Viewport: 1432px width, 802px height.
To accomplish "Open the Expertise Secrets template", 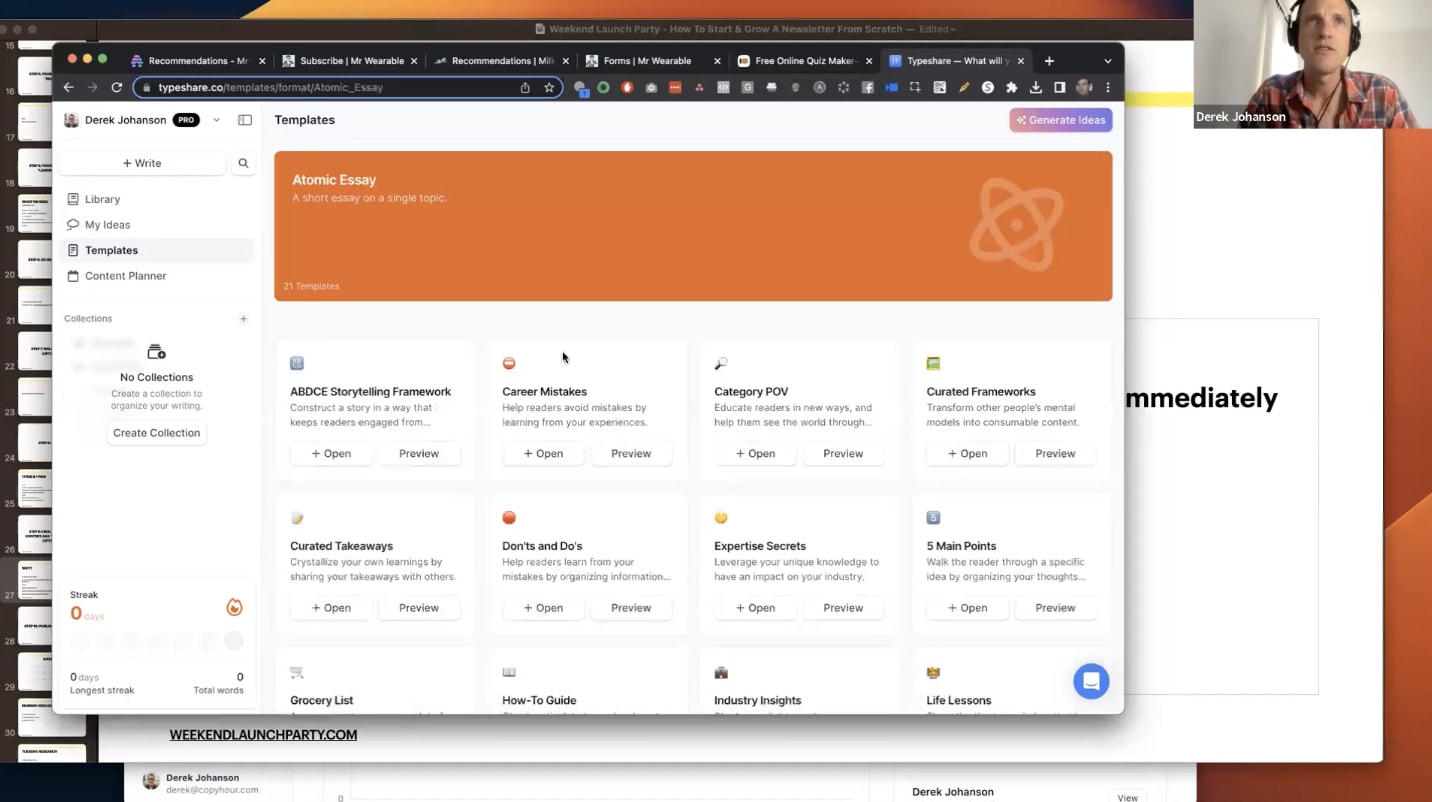I will 755,608.
